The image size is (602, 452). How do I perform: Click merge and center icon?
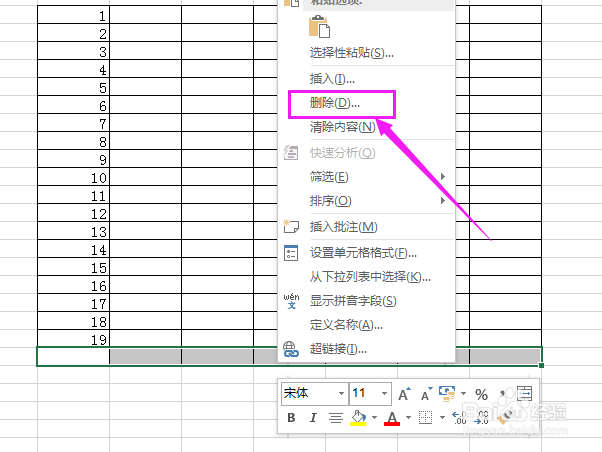point(524,394)
